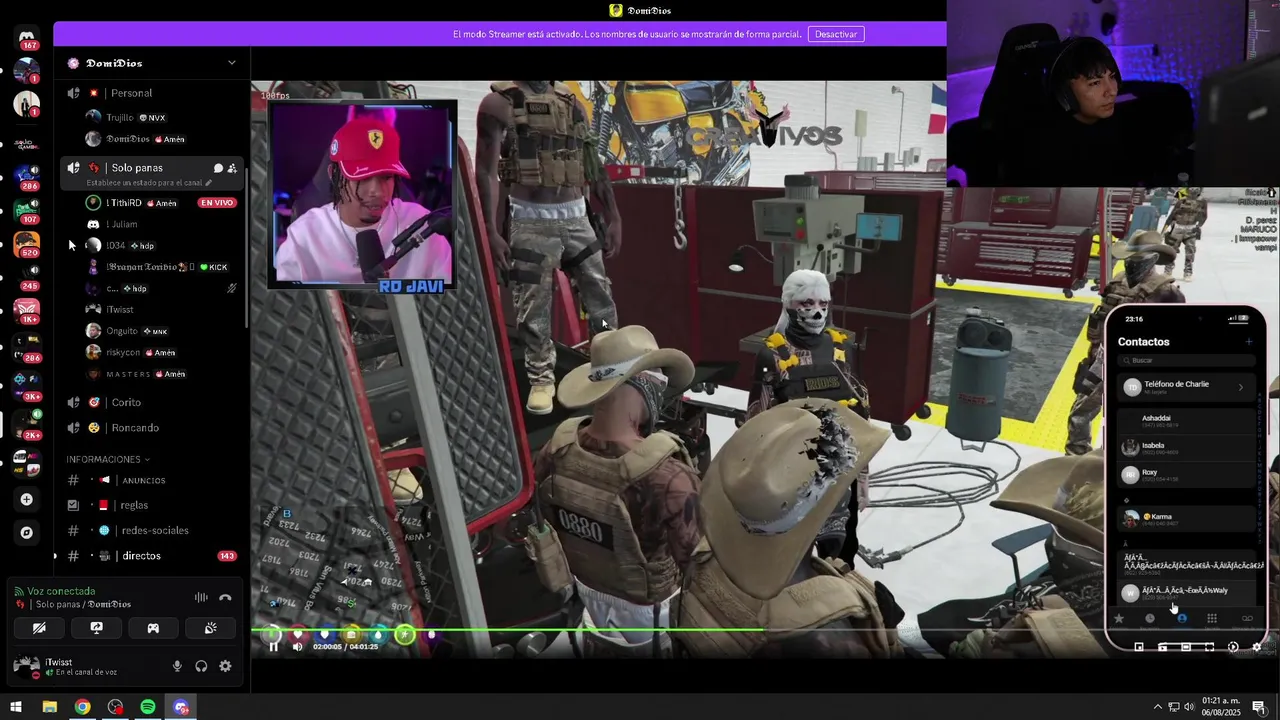1280x720 pixels.
Task: Open Chrome from taskbar
Action: click(x=82, y=707)
